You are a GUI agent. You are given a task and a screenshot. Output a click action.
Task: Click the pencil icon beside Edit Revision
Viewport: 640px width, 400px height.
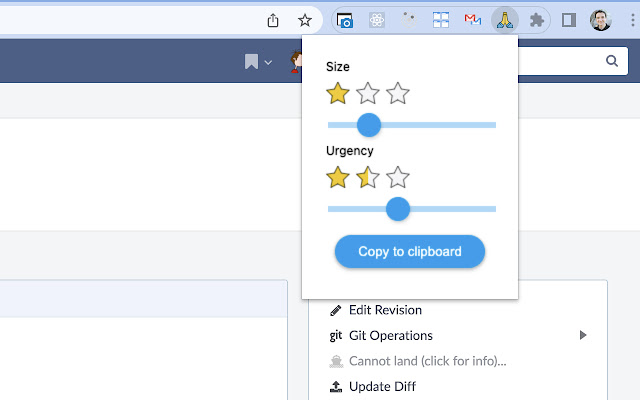pos(336,311)
